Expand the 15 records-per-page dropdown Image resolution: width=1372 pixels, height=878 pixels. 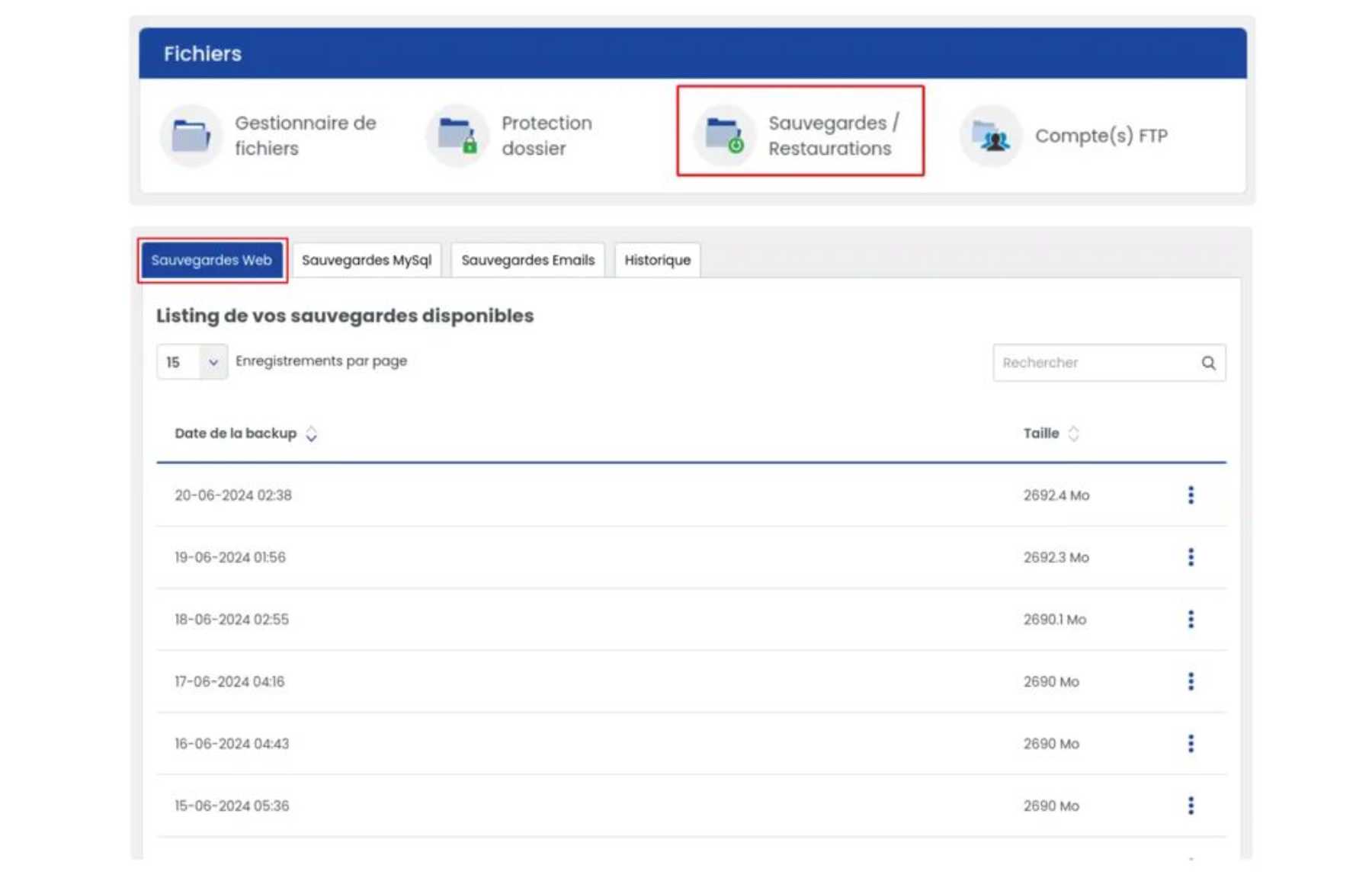tap(192, 362)
